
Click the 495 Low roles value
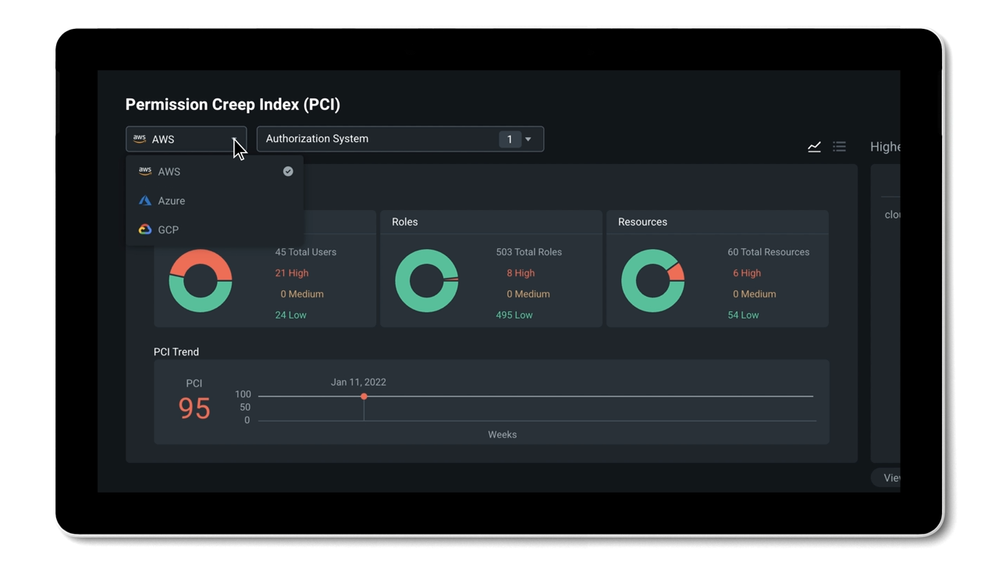click(x=514, y=315)
